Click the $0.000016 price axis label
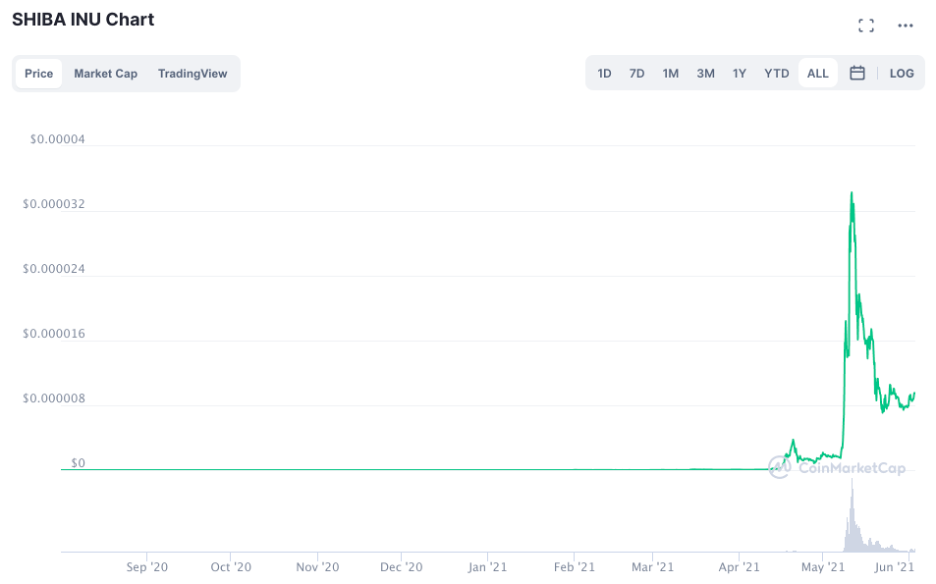The height and width of the screenshot is (584, 936). [54, 334]
